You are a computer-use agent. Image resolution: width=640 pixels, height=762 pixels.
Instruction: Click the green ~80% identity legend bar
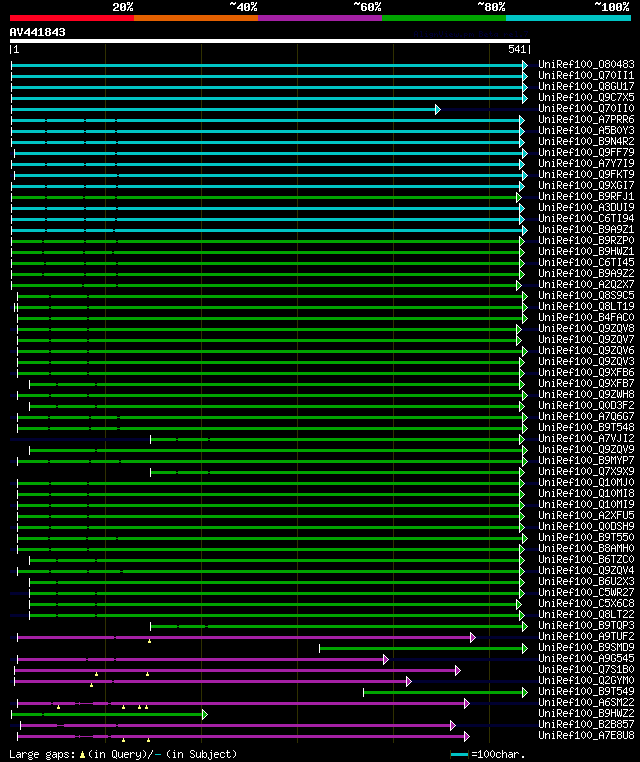point(444,18)
